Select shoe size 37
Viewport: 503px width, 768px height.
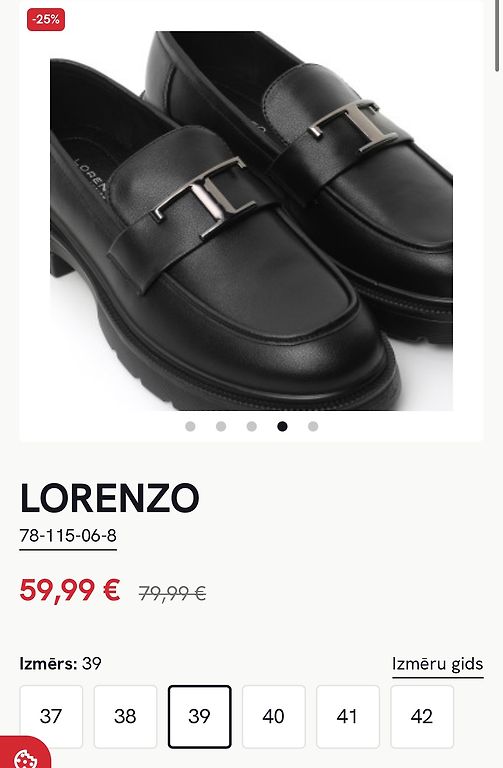[x=51, y=717]
